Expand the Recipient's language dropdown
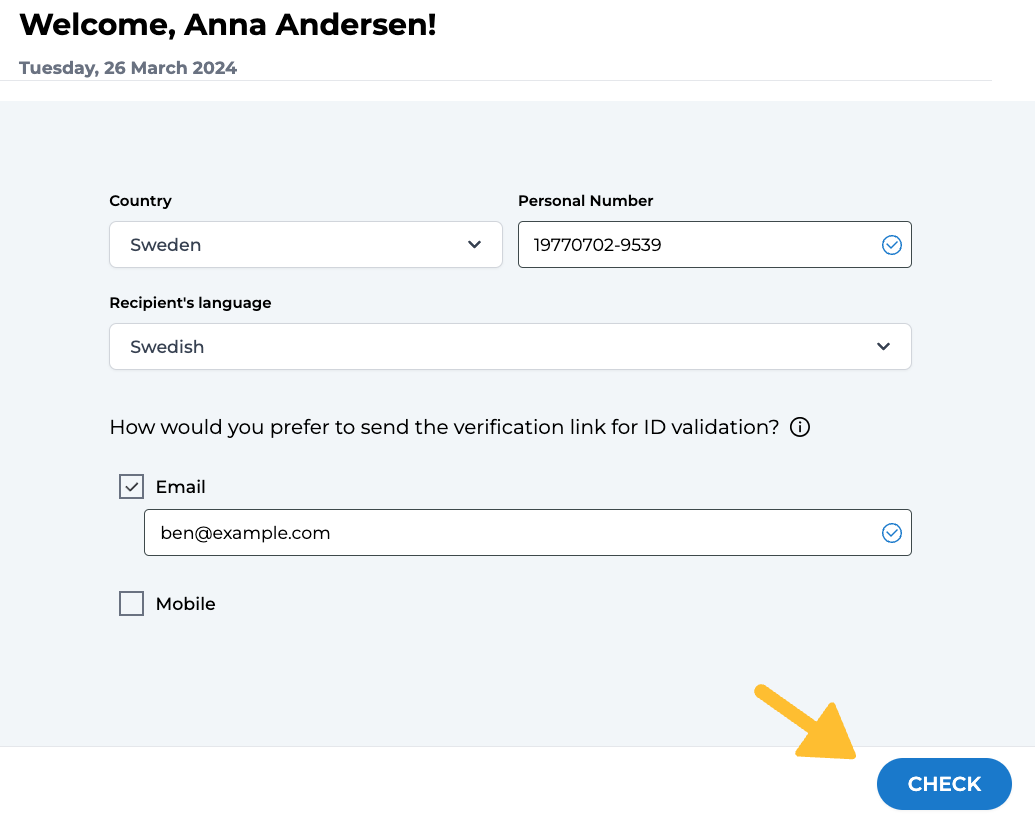This screenshot has width=1035, height=818. [510, 347]
